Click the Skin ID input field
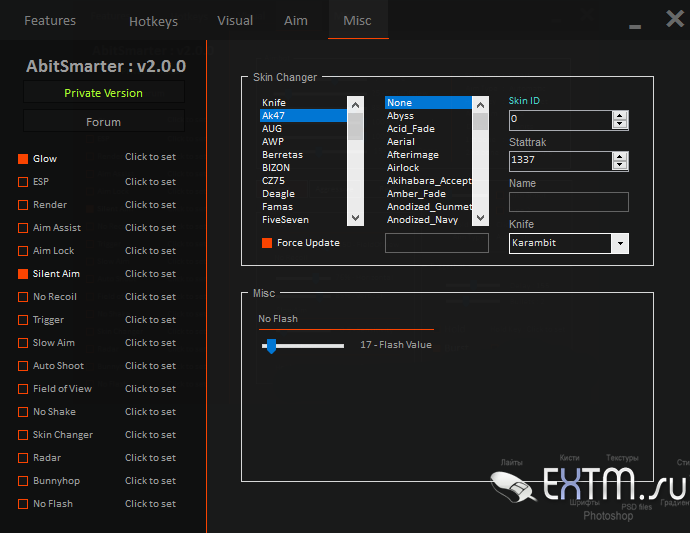 click(561, 120)
